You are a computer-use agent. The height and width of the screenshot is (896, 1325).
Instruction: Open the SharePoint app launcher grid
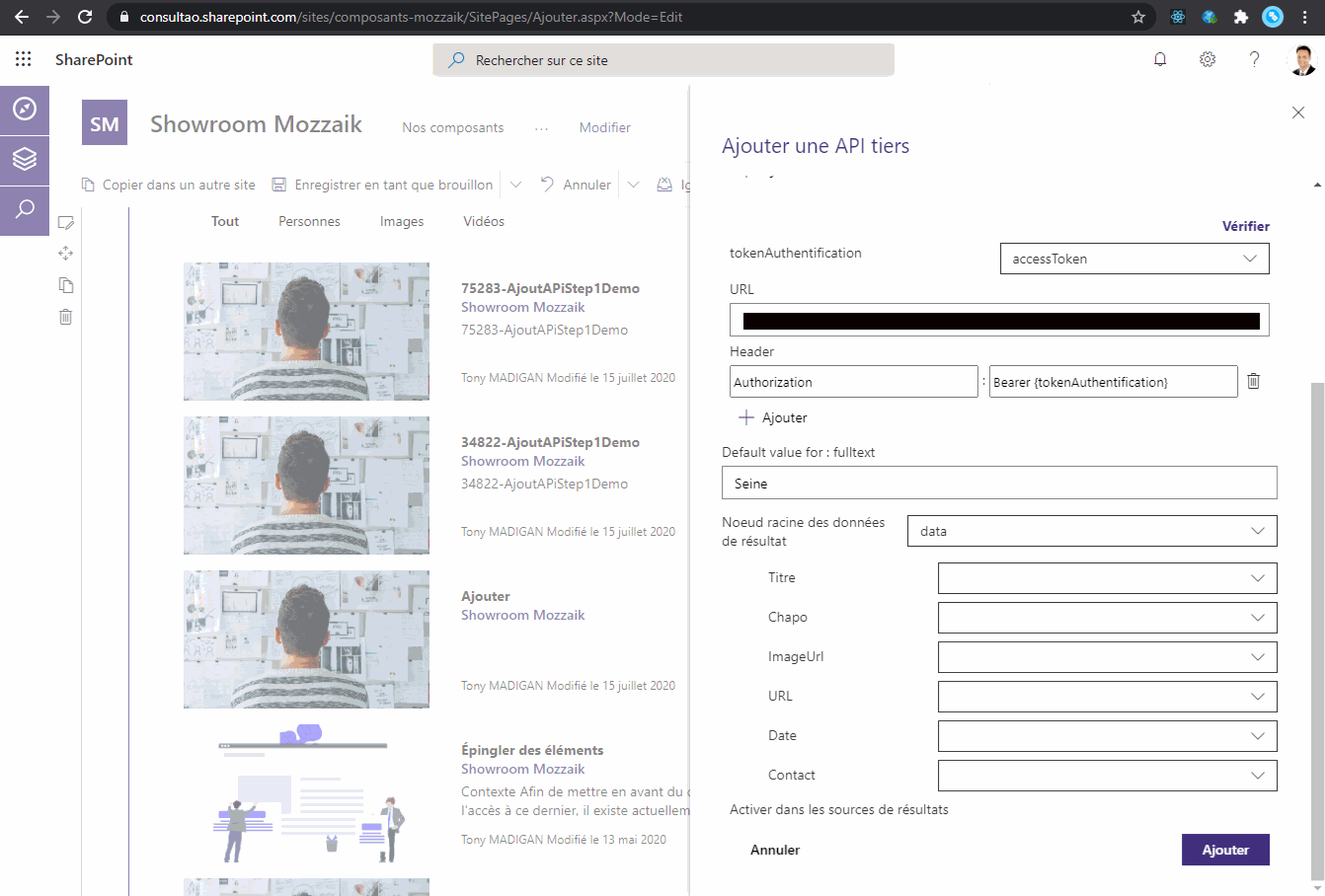tap(24, 59)
